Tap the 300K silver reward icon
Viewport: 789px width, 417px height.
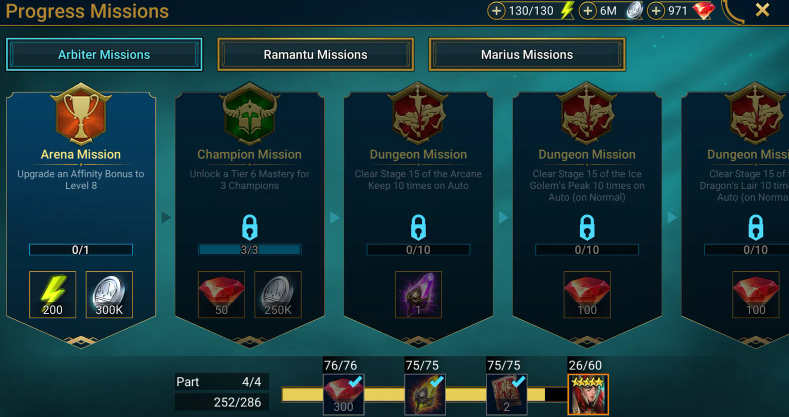(109, 294)
